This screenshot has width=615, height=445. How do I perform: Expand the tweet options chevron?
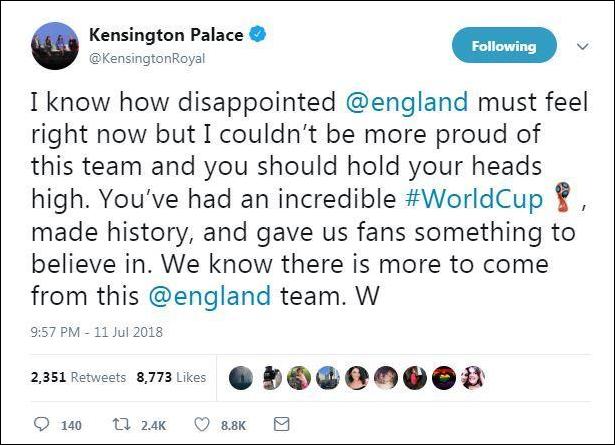point(583,46)
